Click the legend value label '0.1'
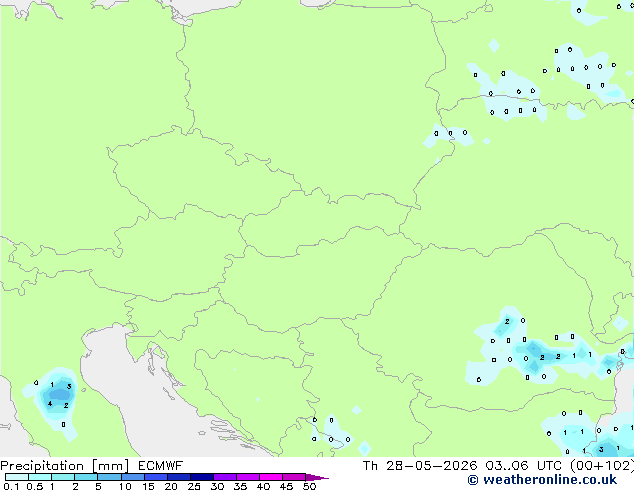Screen dimensions: 634x490 (11, 486)
